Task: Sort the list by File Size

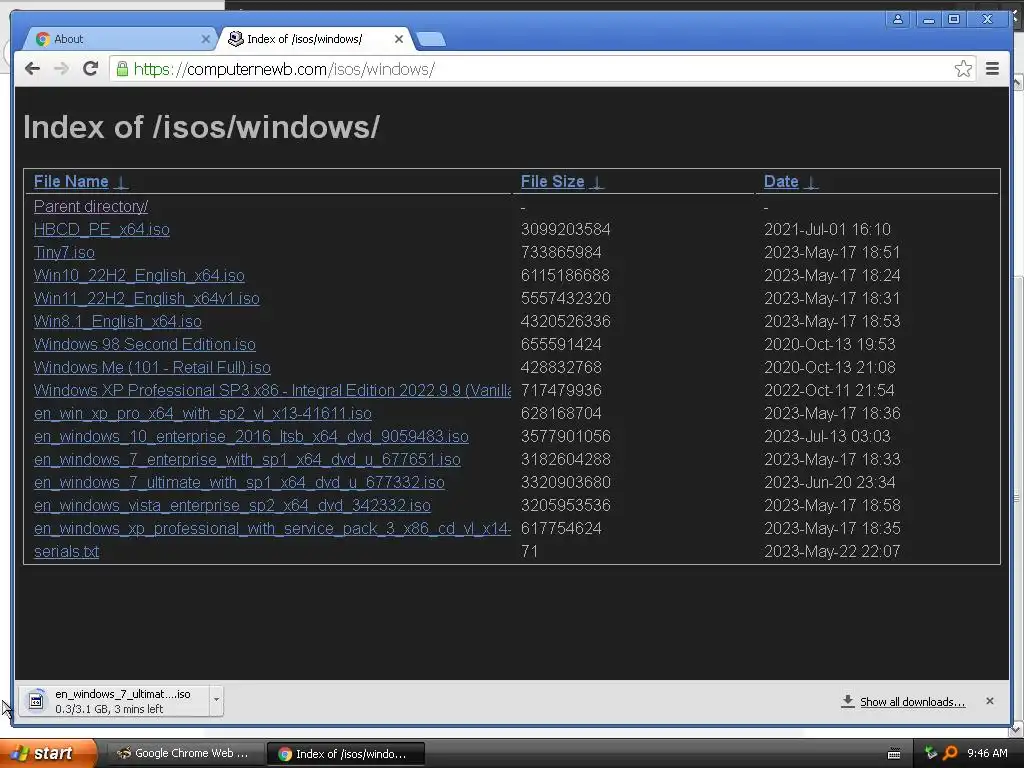Action: click(552, 182)
